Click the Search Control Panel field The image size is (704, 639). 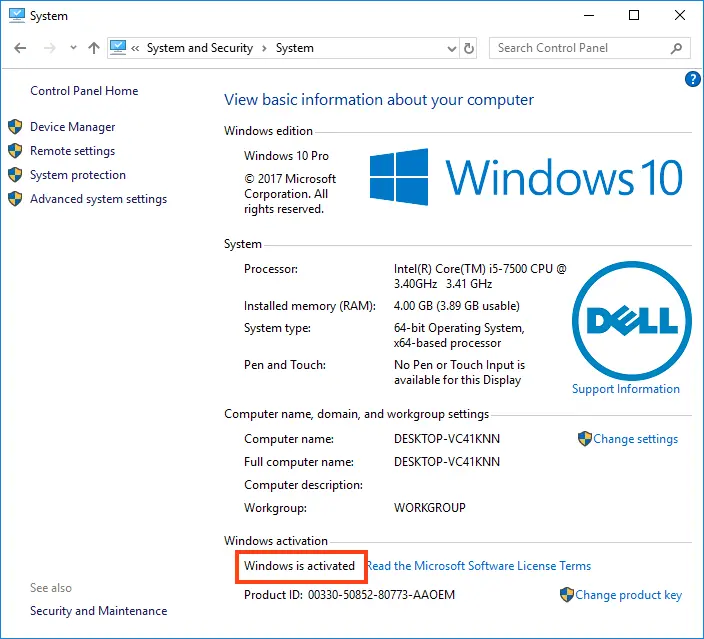coord(590,48)
